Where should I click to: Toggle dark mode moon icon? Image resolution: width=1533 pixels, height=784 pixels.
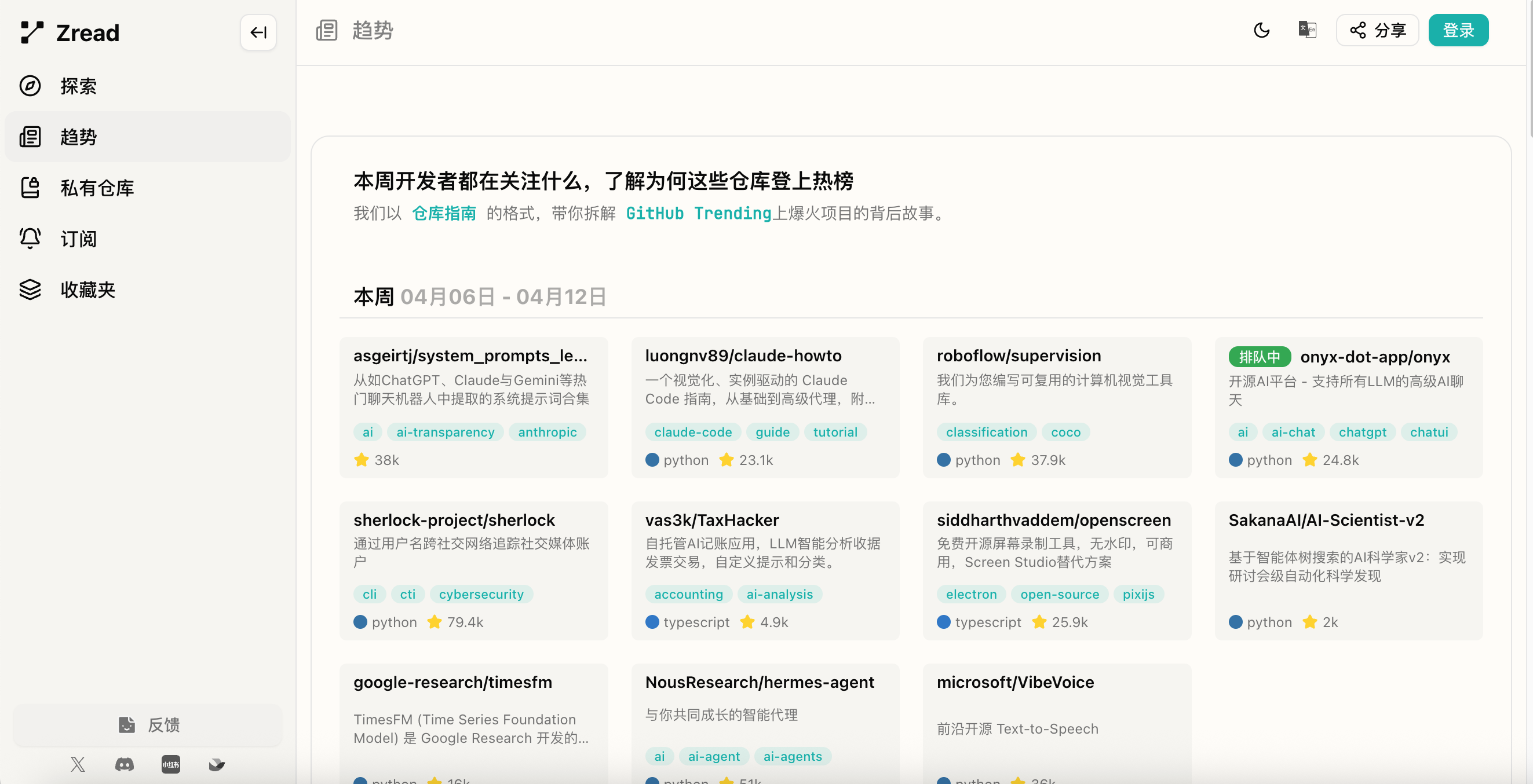click(1261, 30)
